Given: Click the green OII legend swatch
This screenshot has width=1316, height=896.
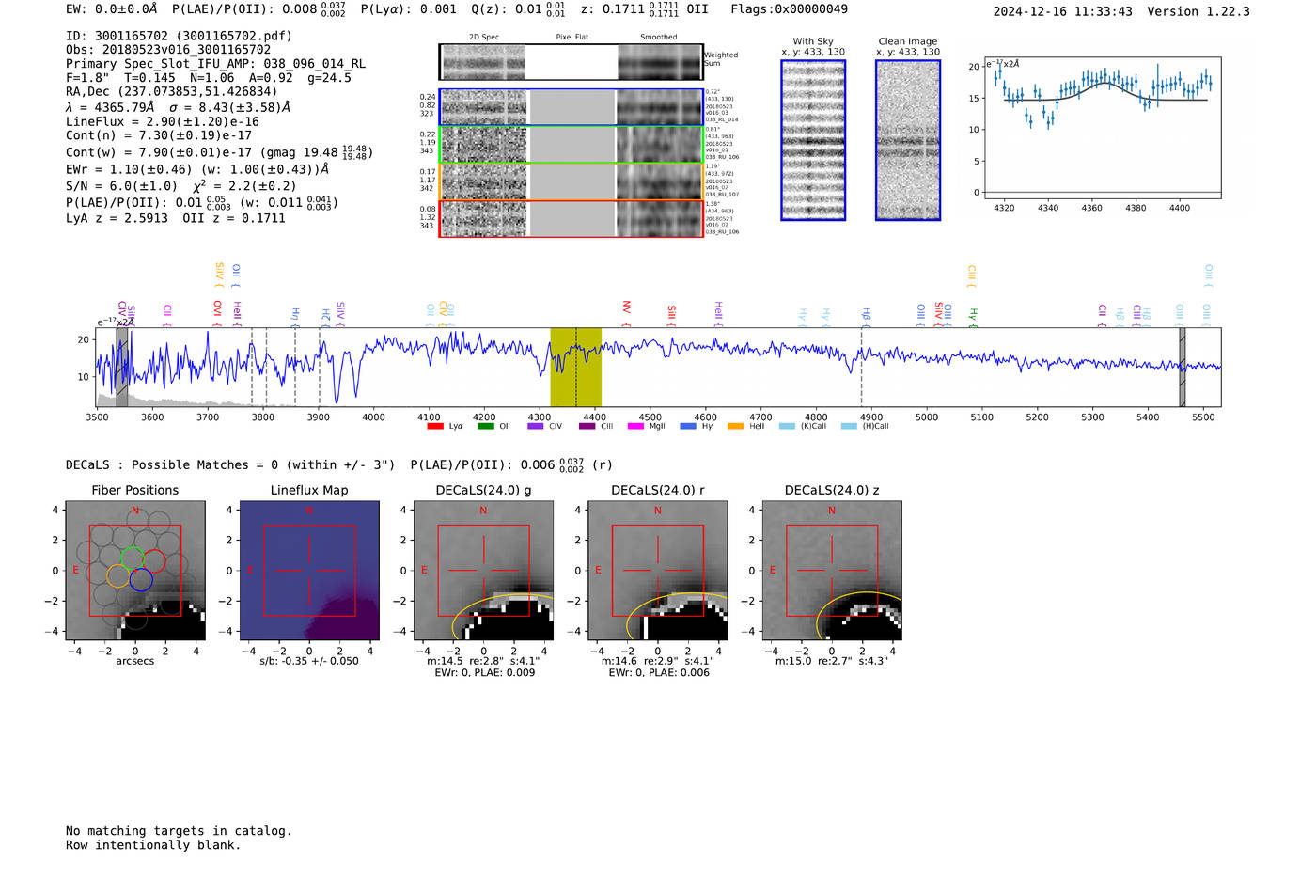Looking at the screenshot, I should pos(485,426).
